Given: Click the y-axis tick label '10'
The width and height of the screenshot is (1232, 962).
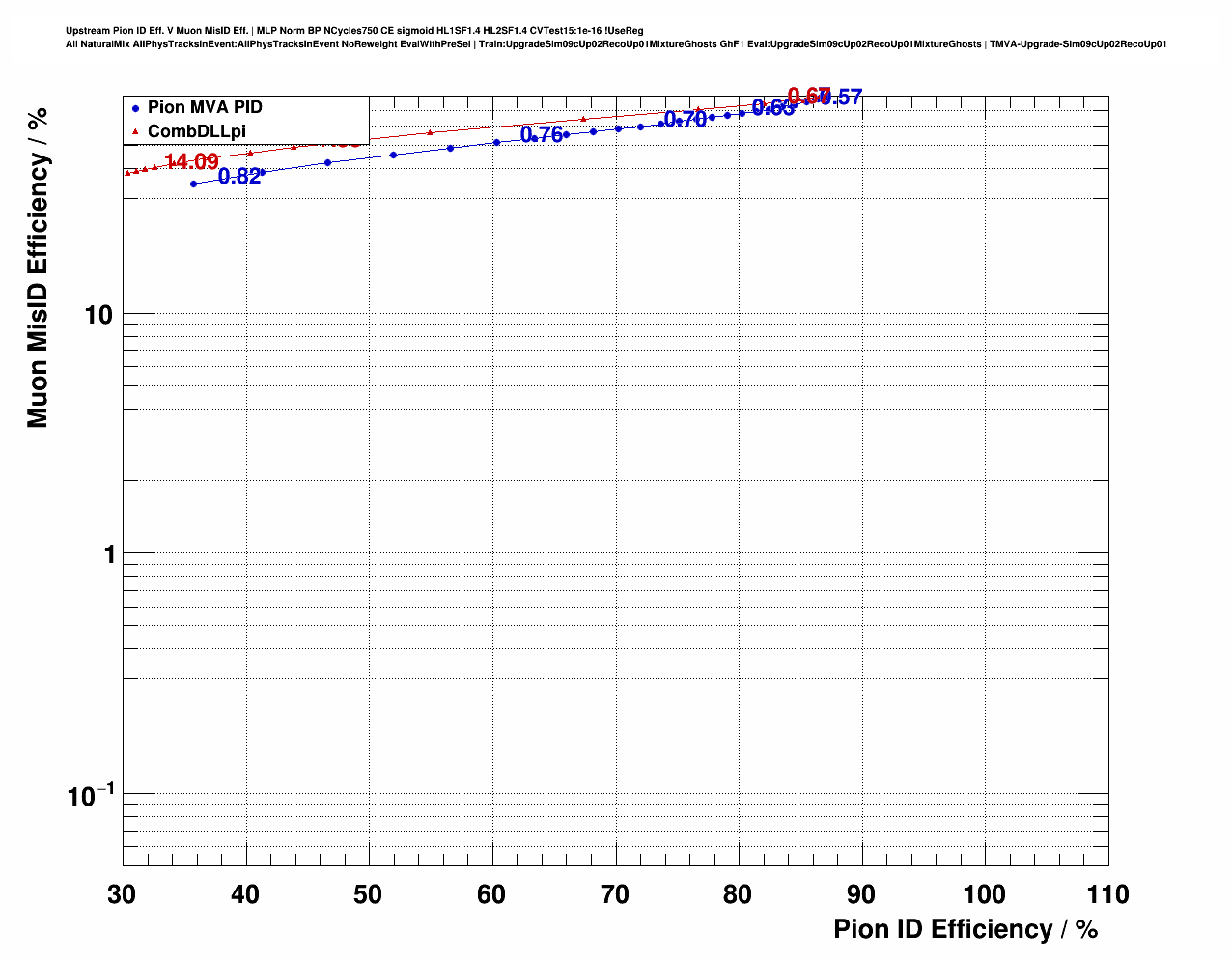Looking at the screenshot, I should tap(99, 316).
